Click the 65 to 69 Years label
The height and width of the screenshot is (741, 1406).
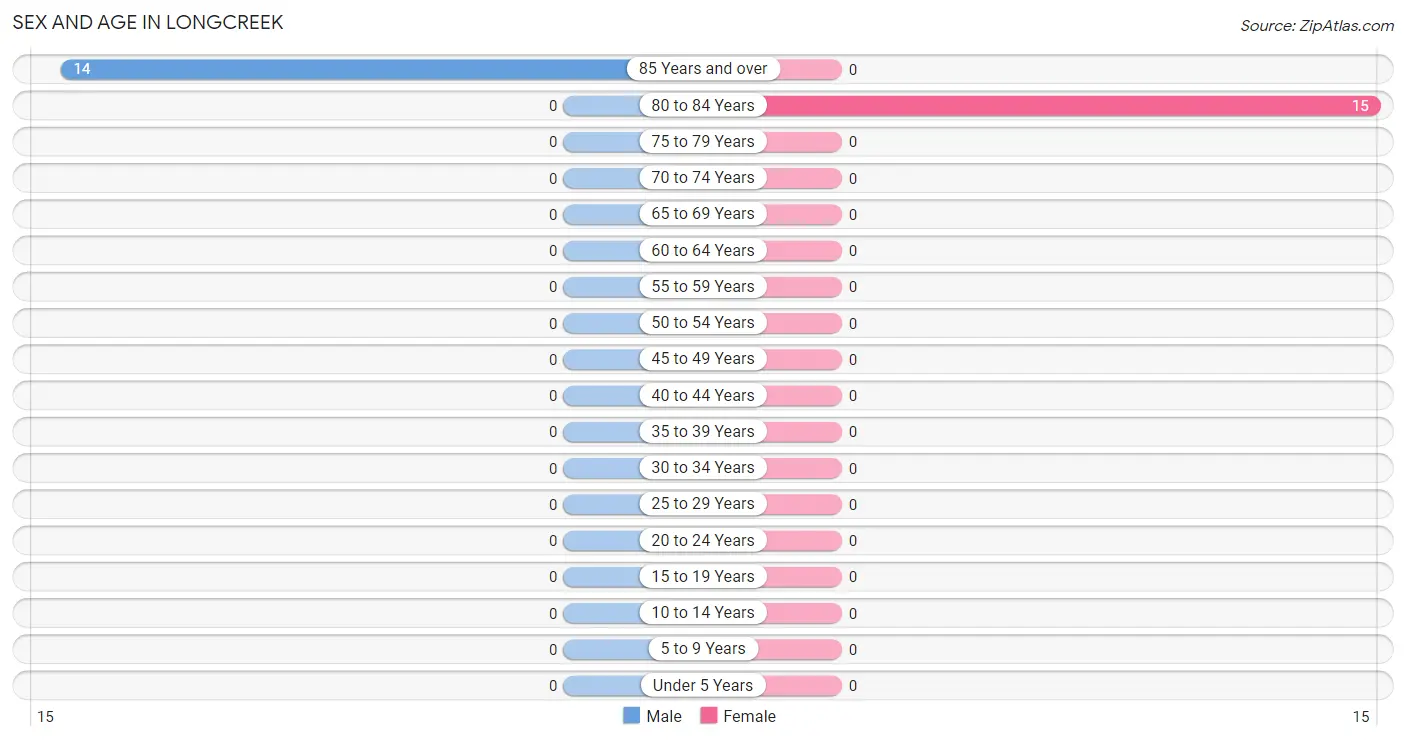click(703, 214)
